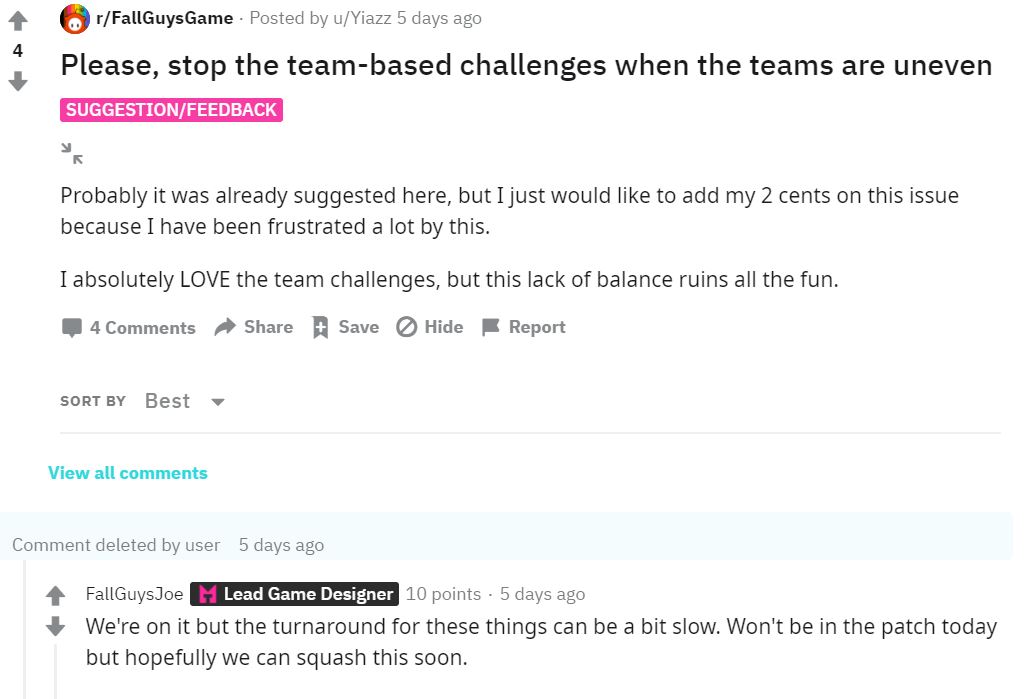Report the post with flag icon
1034x699 pixels.
point(524,327)
